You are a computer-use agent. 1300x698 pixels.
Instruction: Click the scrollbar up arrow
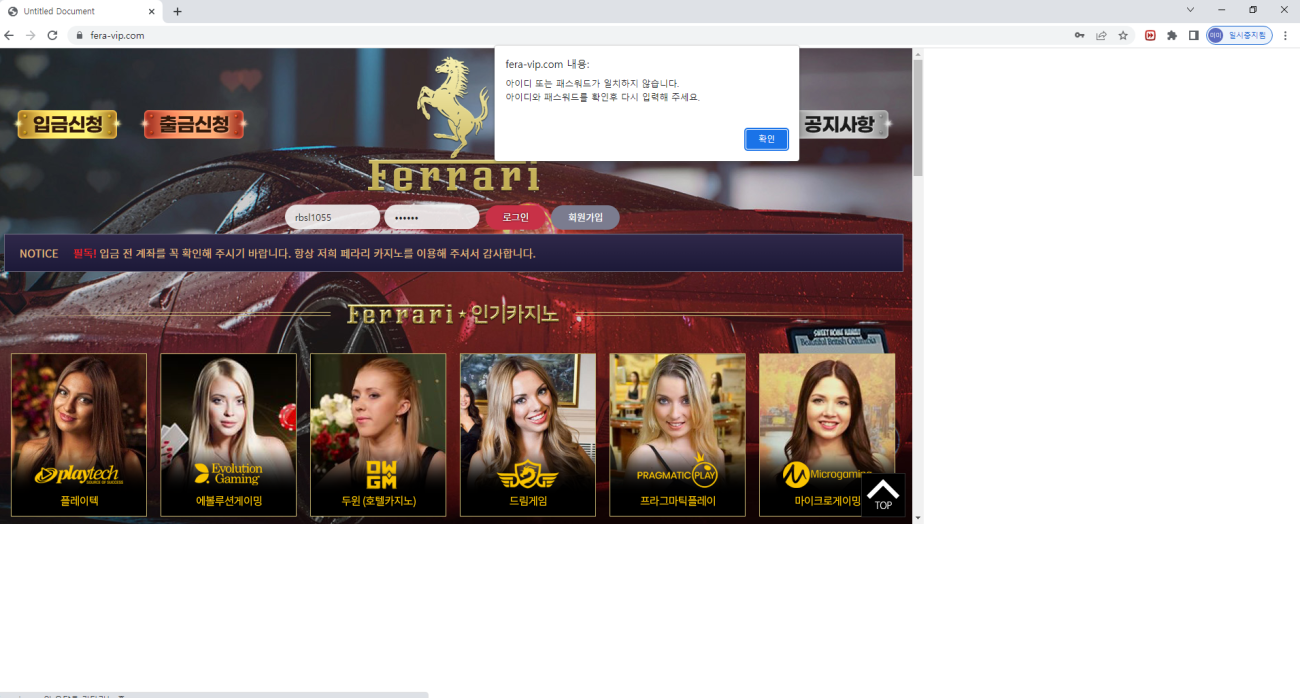pos(918,53)
